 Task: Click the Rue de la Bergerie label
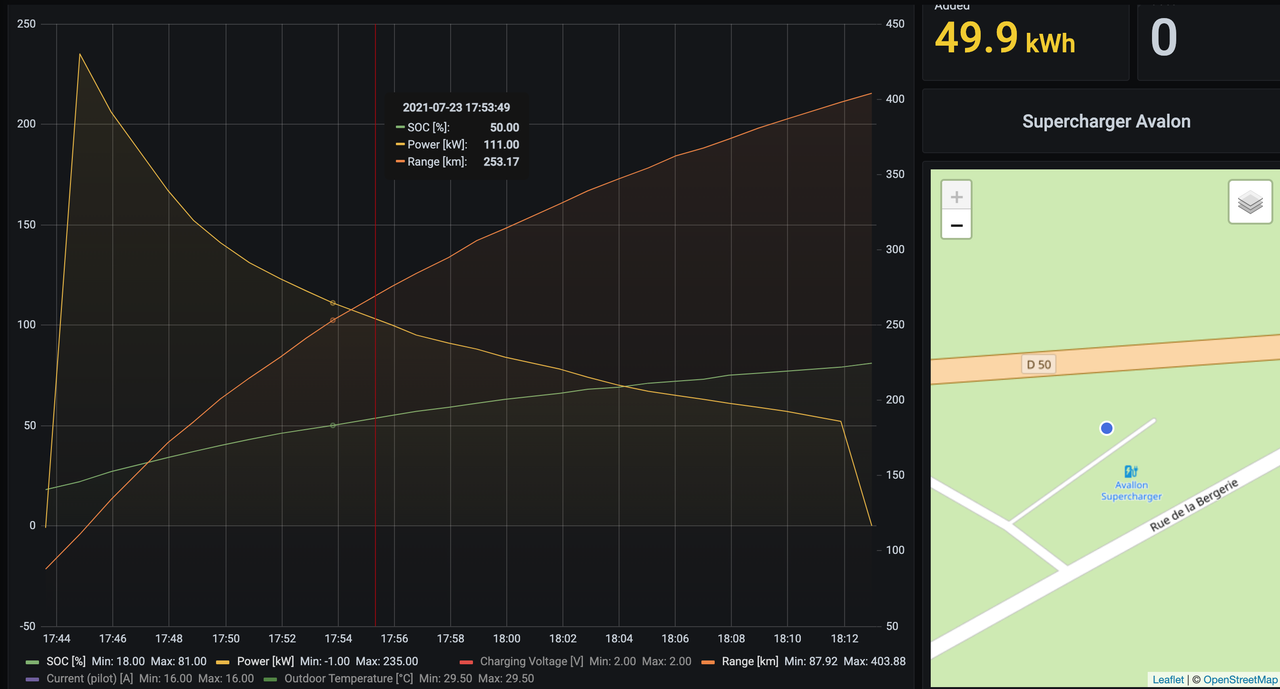(x=1195, y=505)
